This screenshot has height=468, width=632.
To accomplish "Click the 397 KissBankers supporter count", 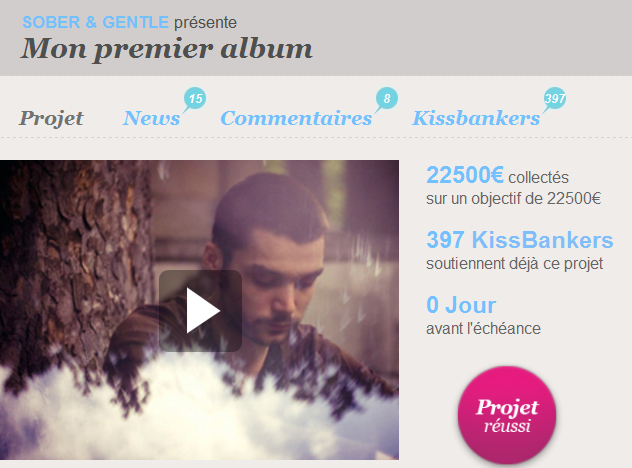I will 520,240.
